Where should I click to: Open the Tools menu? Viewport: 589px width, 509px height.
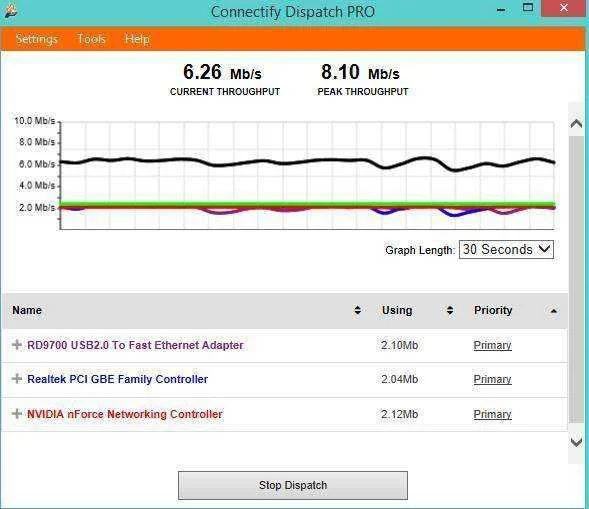pyautogui.click(x=91, y=39)
